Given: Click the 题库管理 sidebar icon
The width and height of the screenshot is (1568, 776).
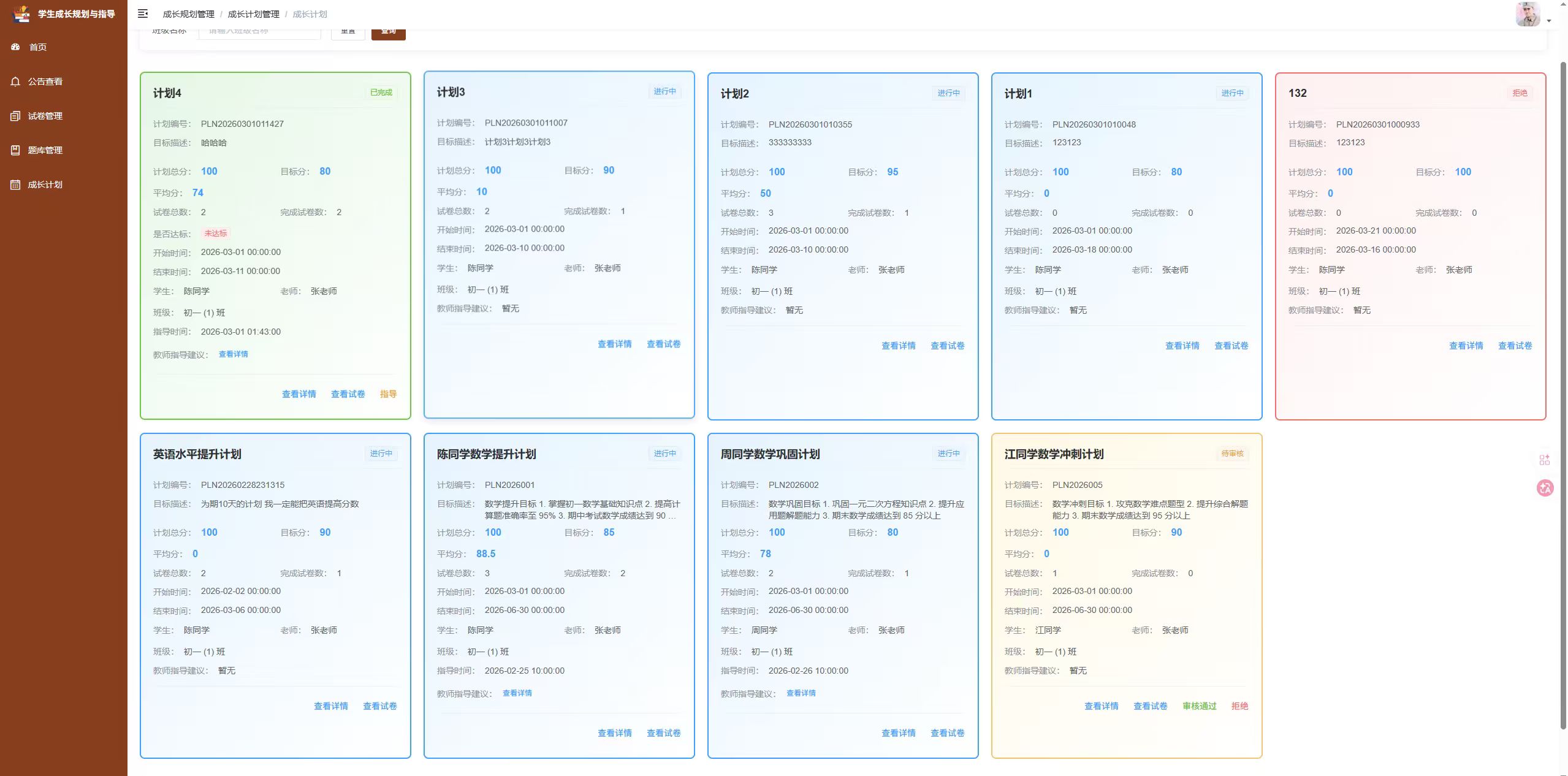Looking at the screenshot, I should (x=15, y=150).
